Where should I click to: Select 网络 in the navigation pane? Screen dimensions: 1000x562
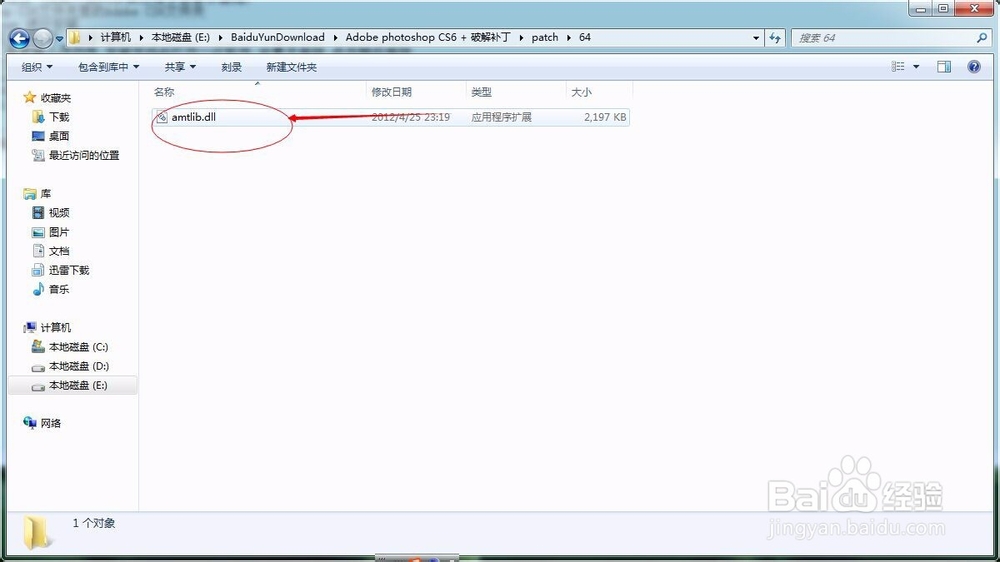(51, 423)
